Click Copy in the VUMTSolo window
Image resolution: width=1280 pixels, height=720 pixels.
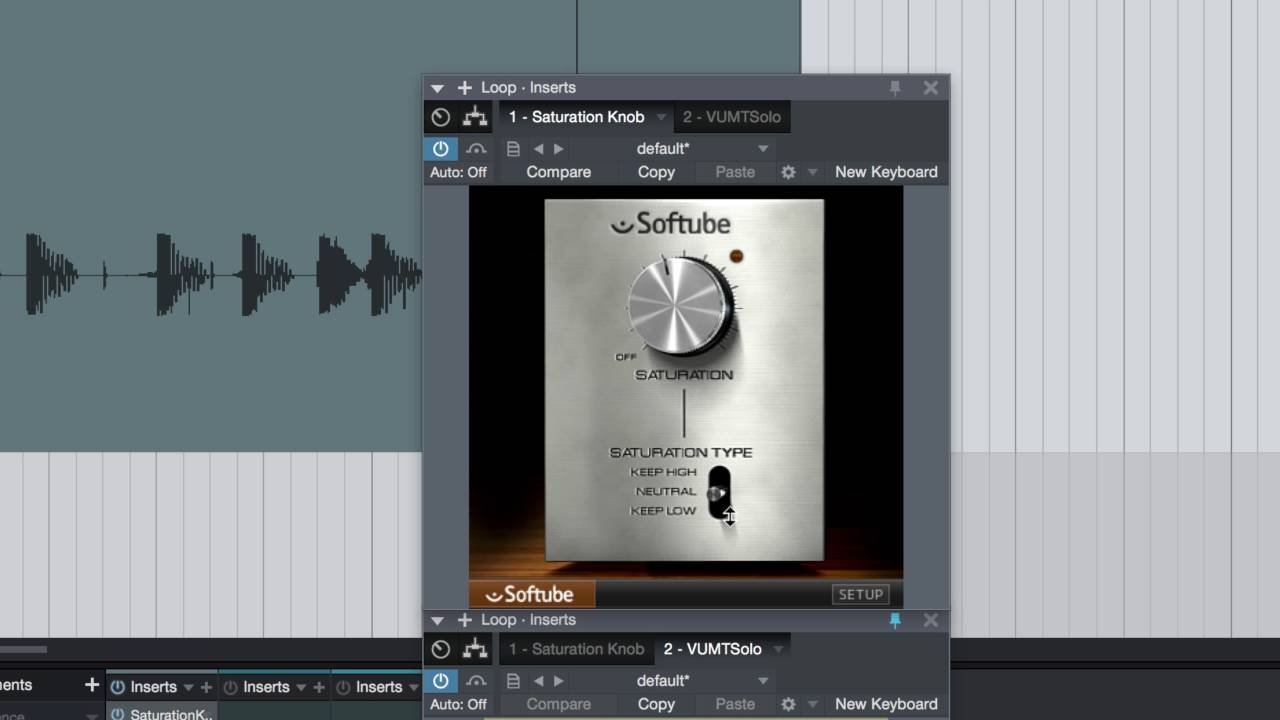[x=656, y=704]
